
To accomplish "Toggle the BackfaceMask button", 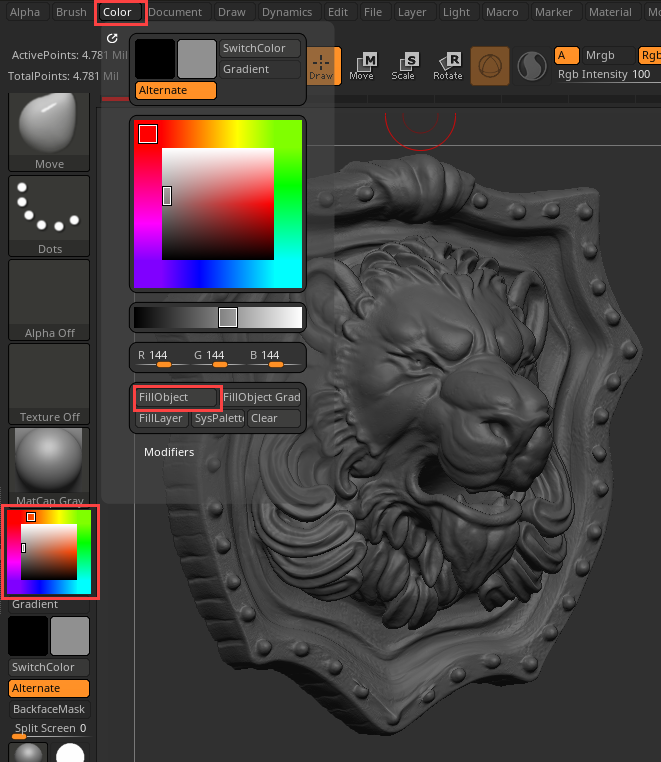I will (x=49, y=709).
